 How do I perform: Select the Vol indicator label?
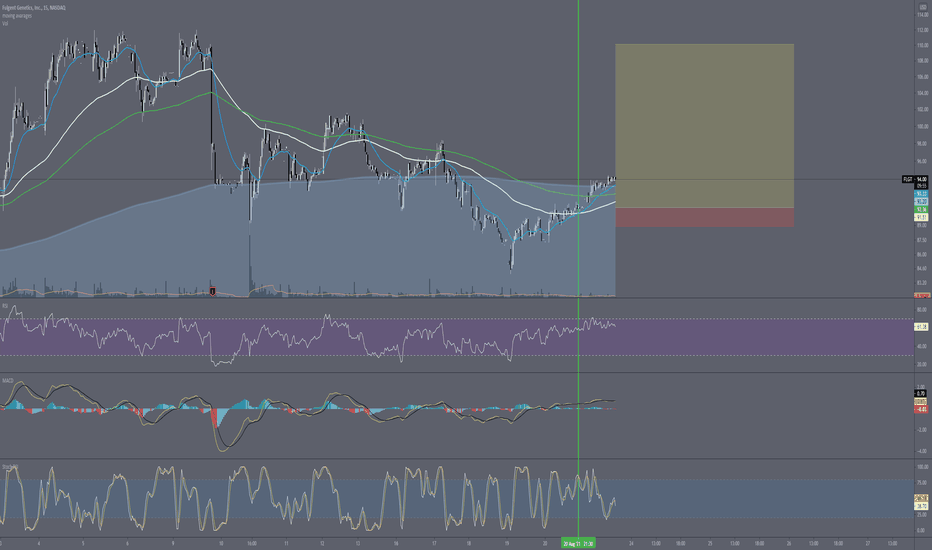(5, 23)
